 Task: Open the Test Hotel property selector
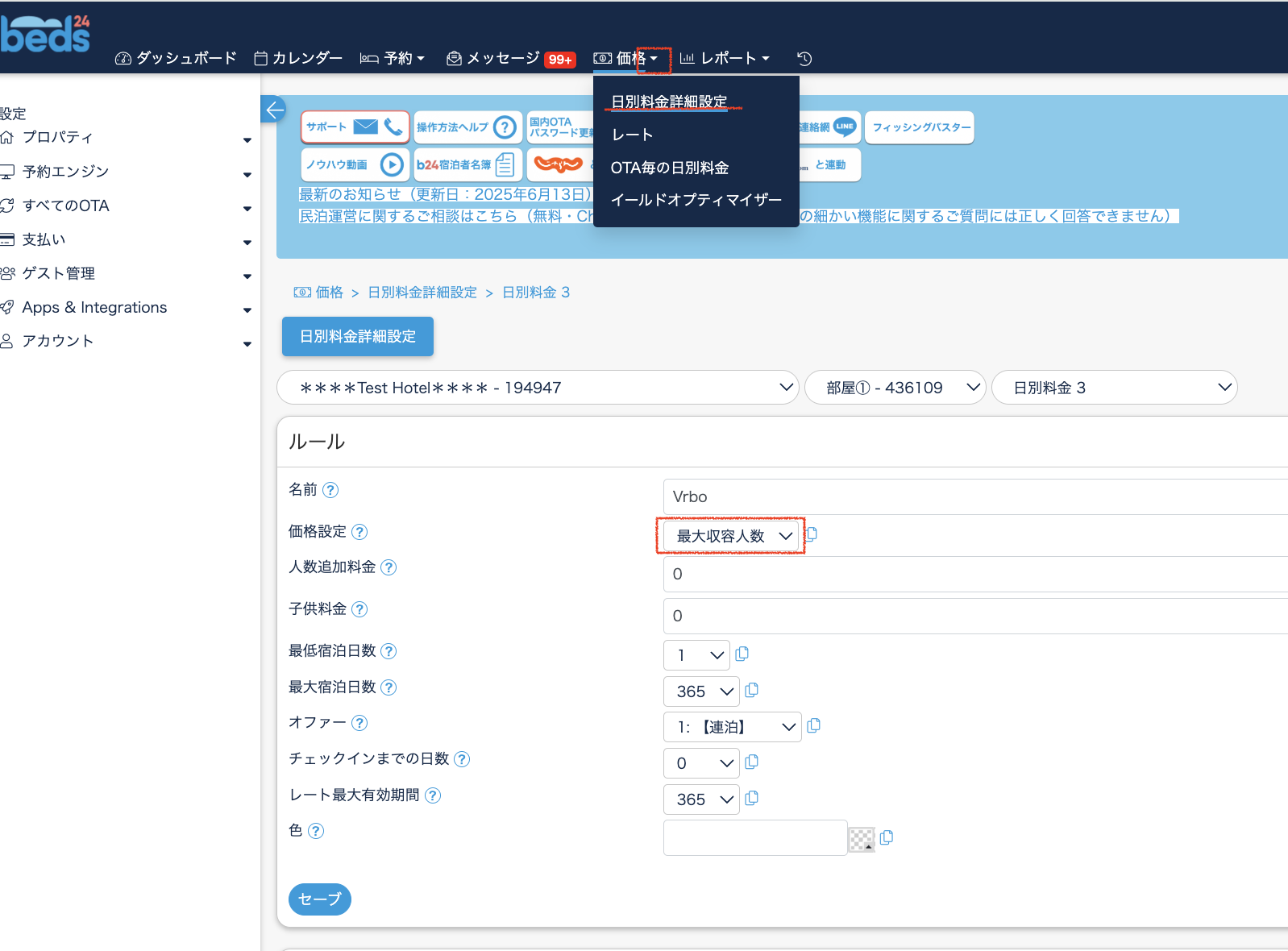pyautogui.click(x=538, y=388)
